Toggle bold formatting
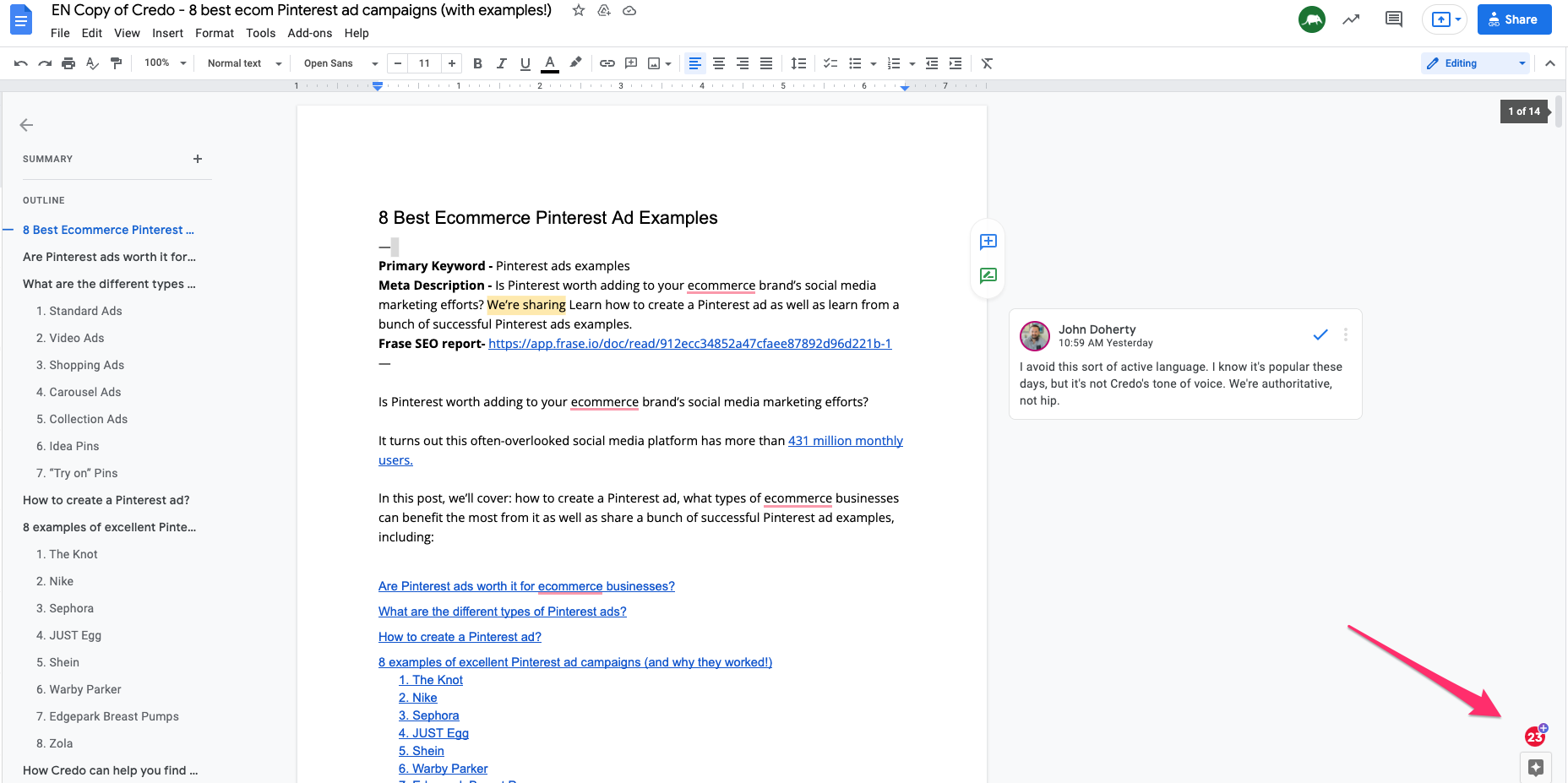The image size is (1568, 783). [x=477, y=63]
